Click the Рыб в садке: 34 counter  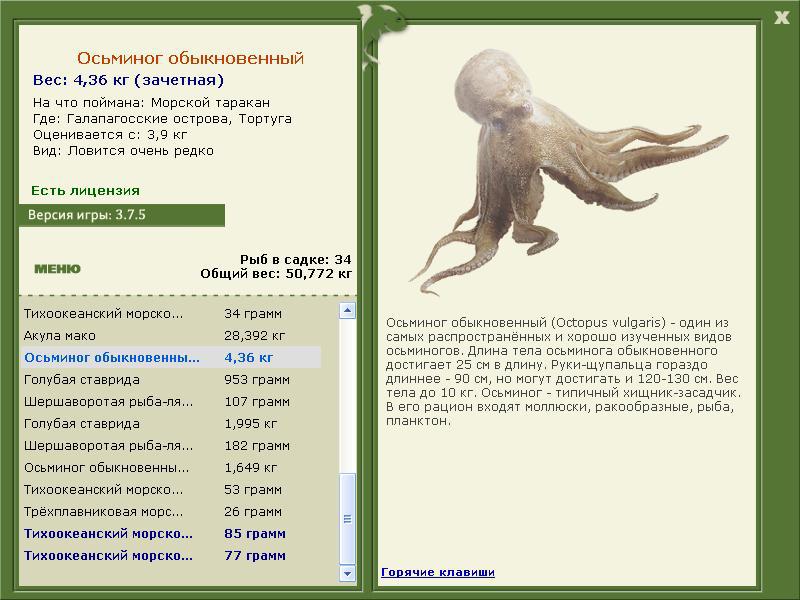tap(296, 259)
